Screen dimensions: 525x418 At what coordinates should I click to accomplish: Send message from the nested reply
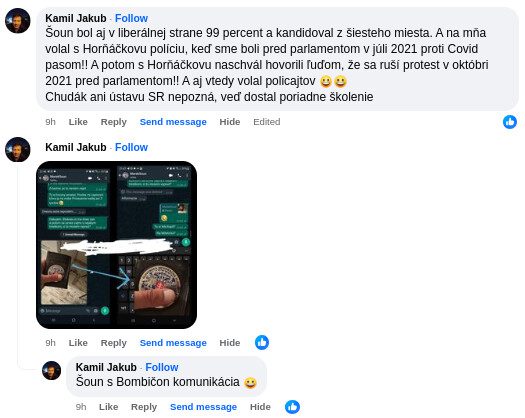click(x=203, y=407)
